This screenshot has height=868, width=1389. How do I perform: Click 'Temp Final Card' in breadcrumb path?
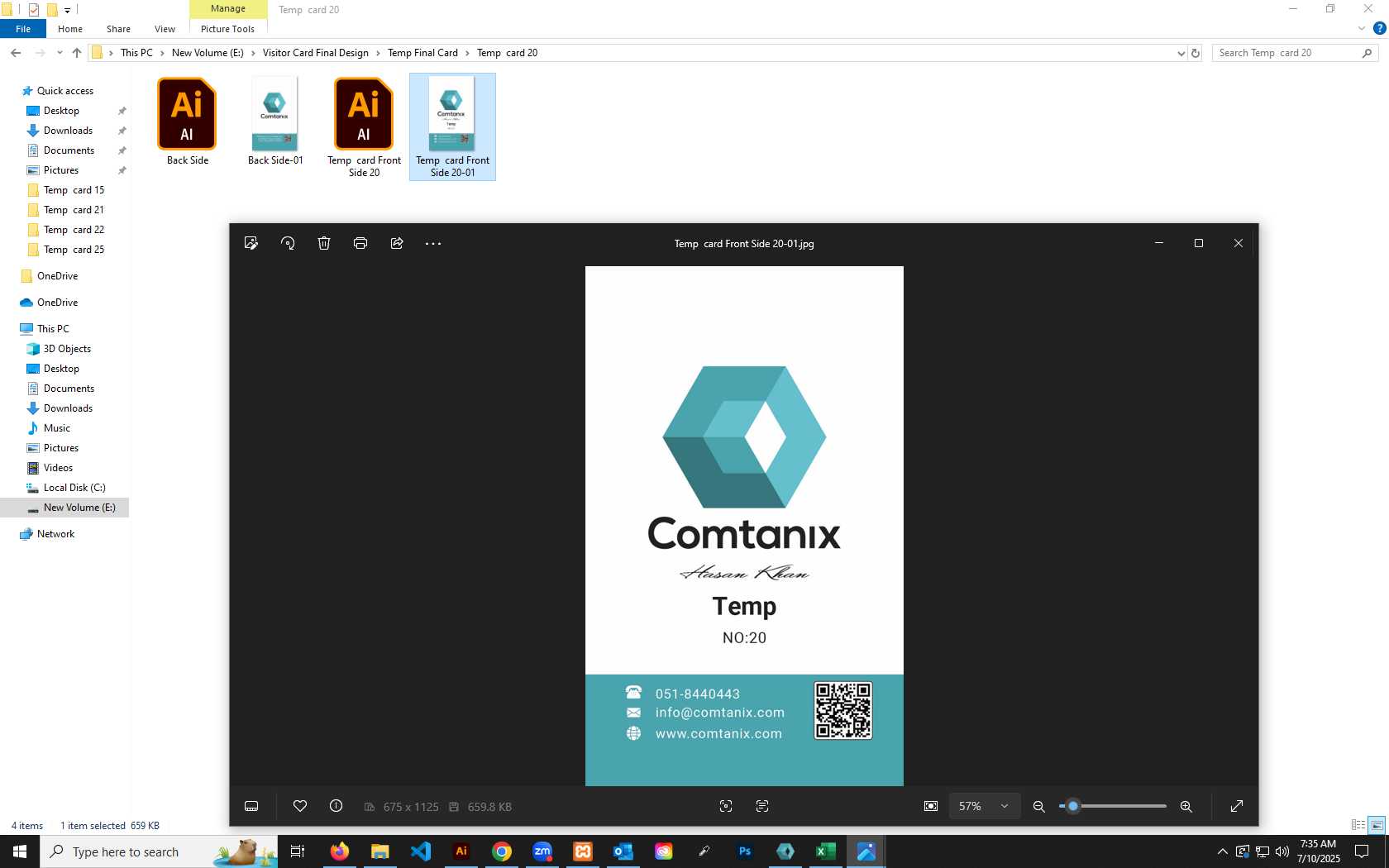coord(422,53)
